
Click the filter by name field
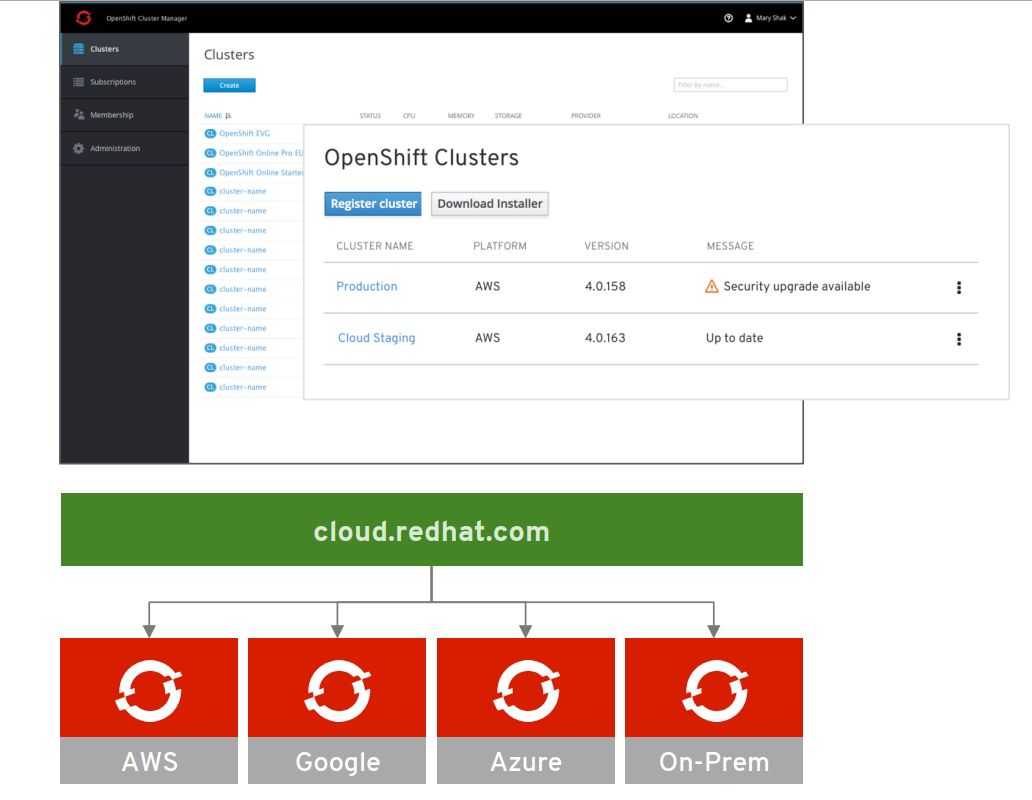click(x=730, y=85)
